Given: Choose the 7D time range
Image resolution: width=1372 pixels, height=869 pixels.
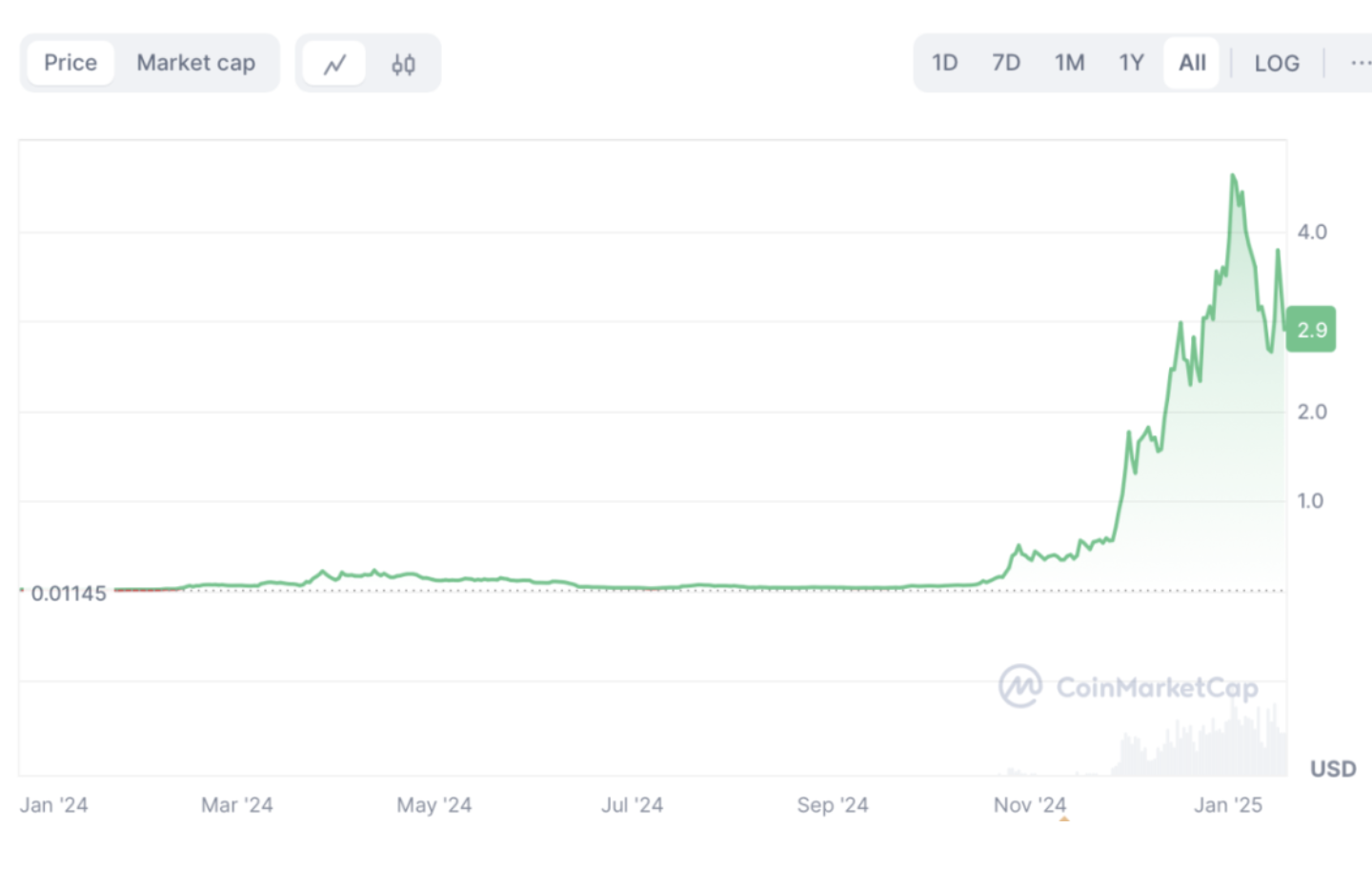Looking at the screenshot, I should coord(1006,63).
